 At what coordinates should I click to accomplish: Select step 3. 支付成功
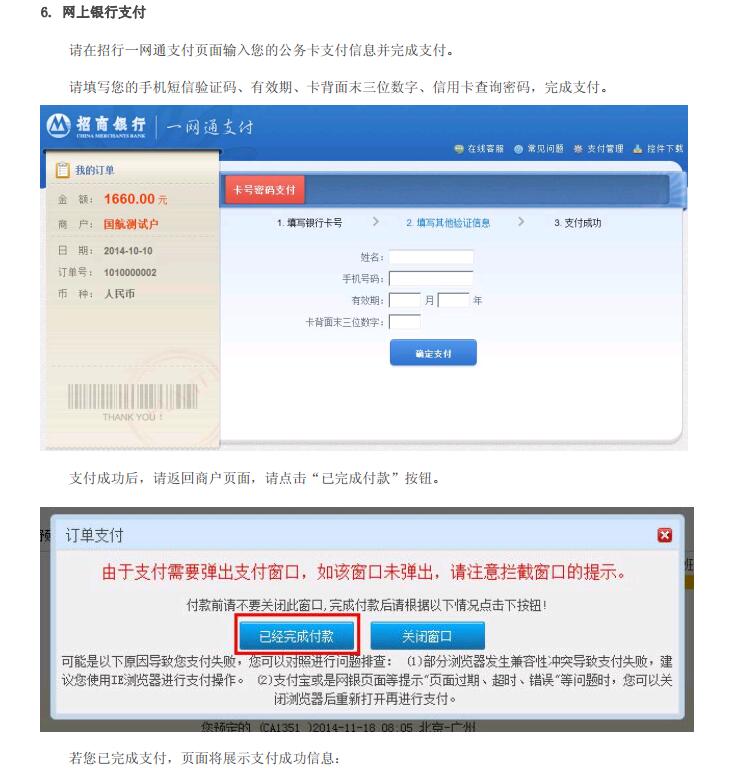point(577,223)
